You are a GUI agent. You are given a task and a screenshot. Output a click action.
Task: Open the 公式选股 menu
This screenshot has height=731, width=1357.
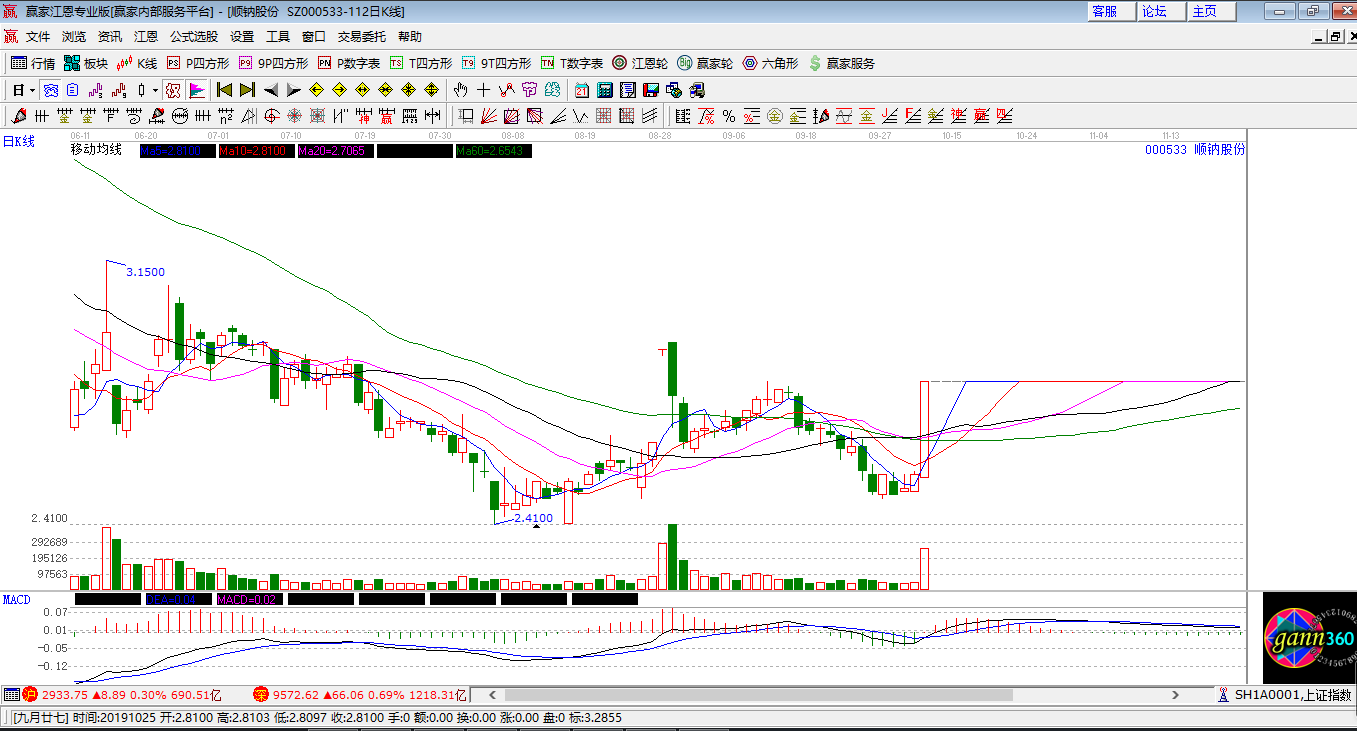click(194, 37)
